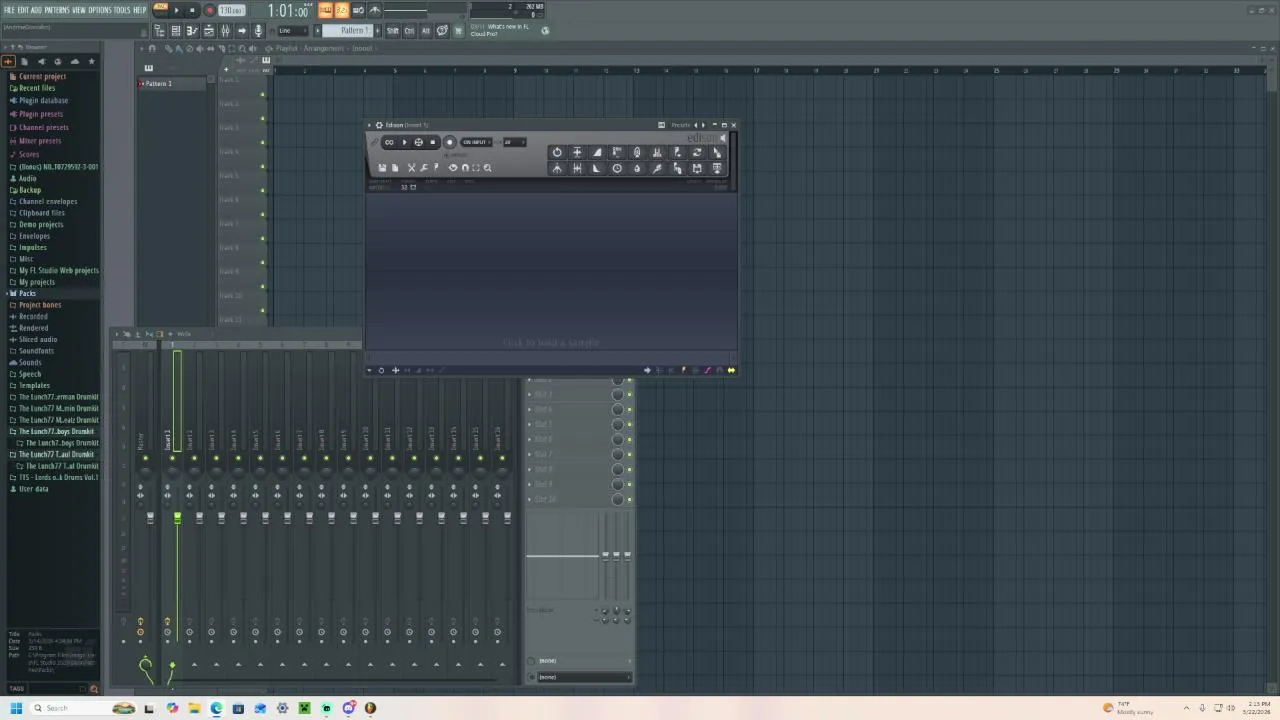
Task: Open the FILE menu
Action: pos(9,10)
